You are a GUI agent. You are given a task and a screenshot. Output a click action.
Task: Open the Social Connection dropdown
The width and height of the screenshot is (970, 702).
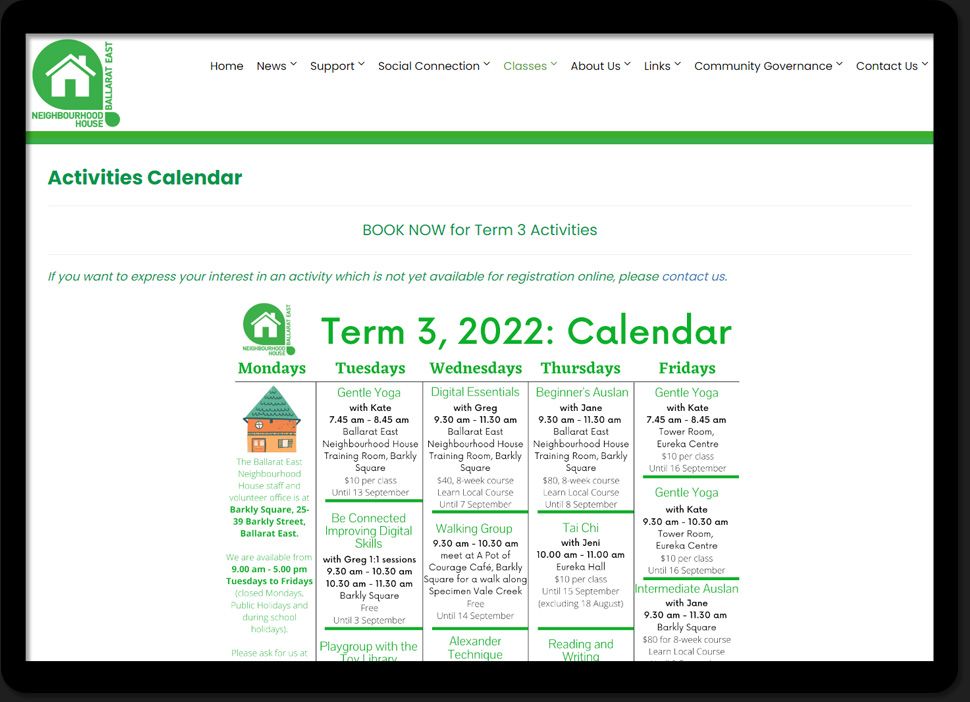click(x=433, y=66)
